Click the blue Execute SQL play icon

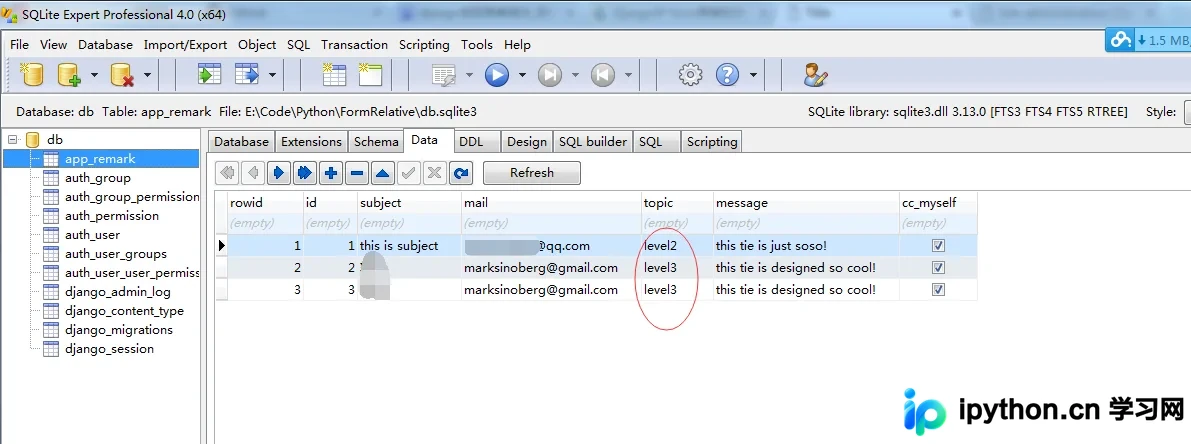coord(497,74)
